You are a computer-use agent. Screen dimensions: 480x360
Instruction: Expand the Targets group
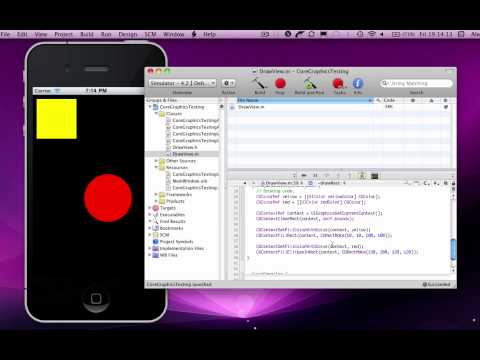tap(150, 208)
